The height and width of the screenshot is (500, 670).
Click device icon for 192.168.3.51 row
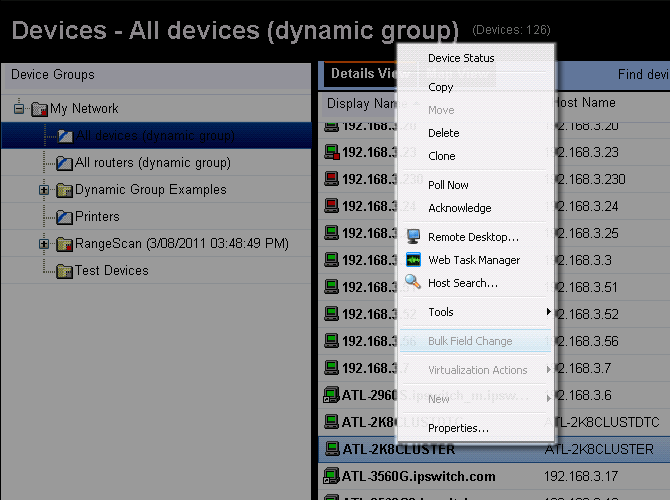coord(332,287)
